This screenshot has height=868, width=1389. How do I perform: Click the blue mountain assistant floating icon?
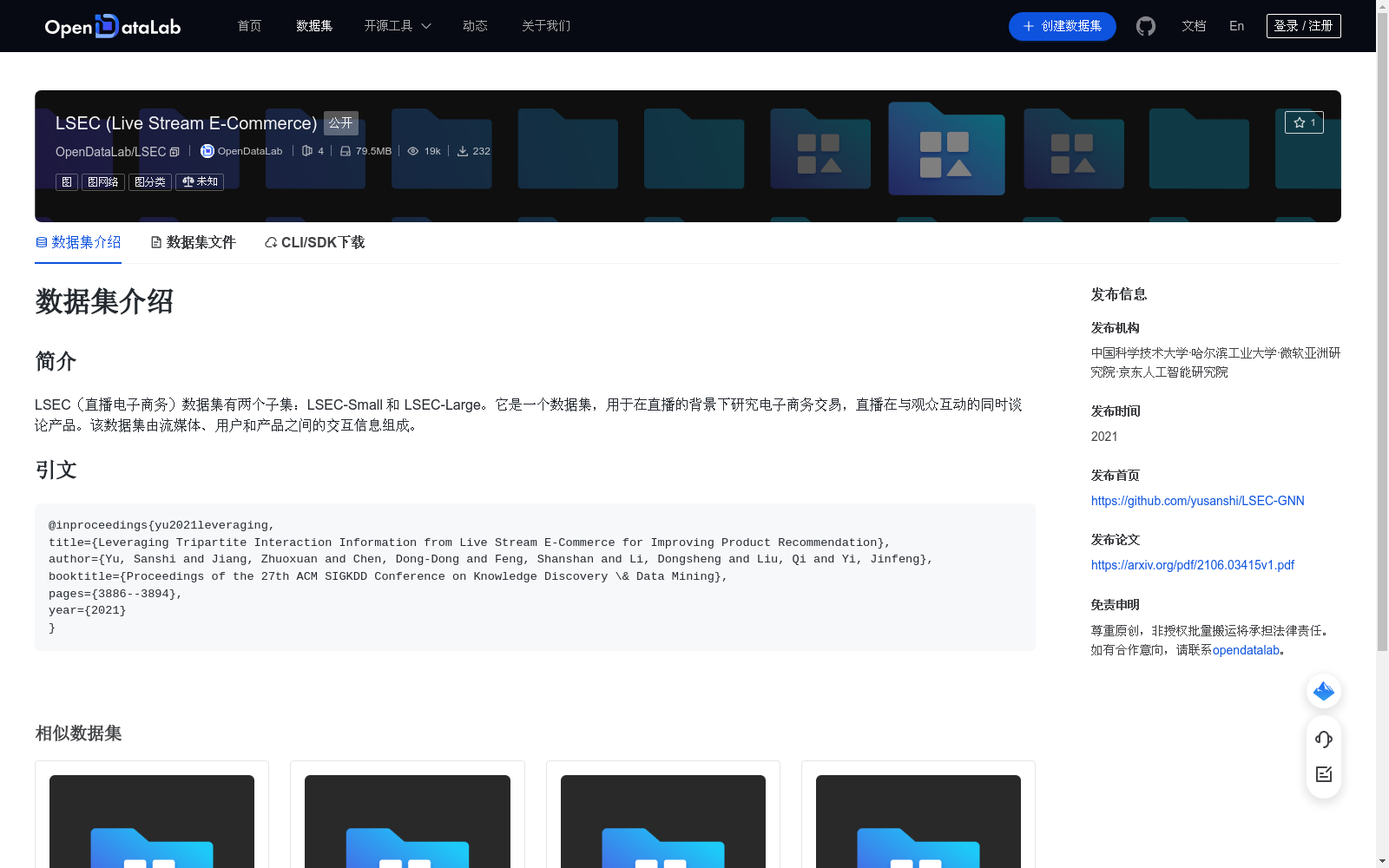1323,691
